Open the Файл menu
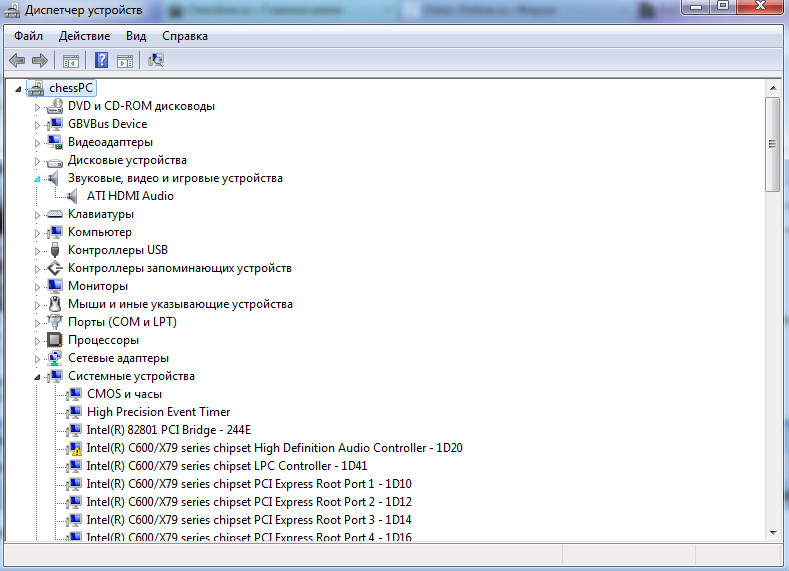789x571 pixels. coord(28,36)
